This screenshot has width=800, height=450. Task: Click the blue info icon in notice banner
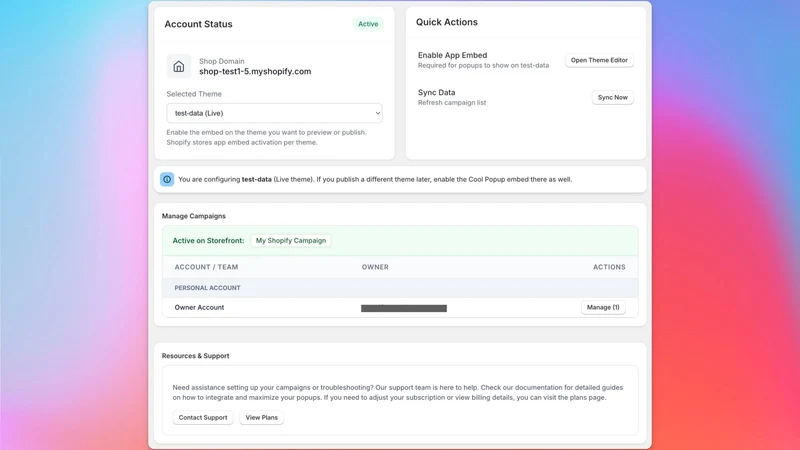[x=167, y=179]
